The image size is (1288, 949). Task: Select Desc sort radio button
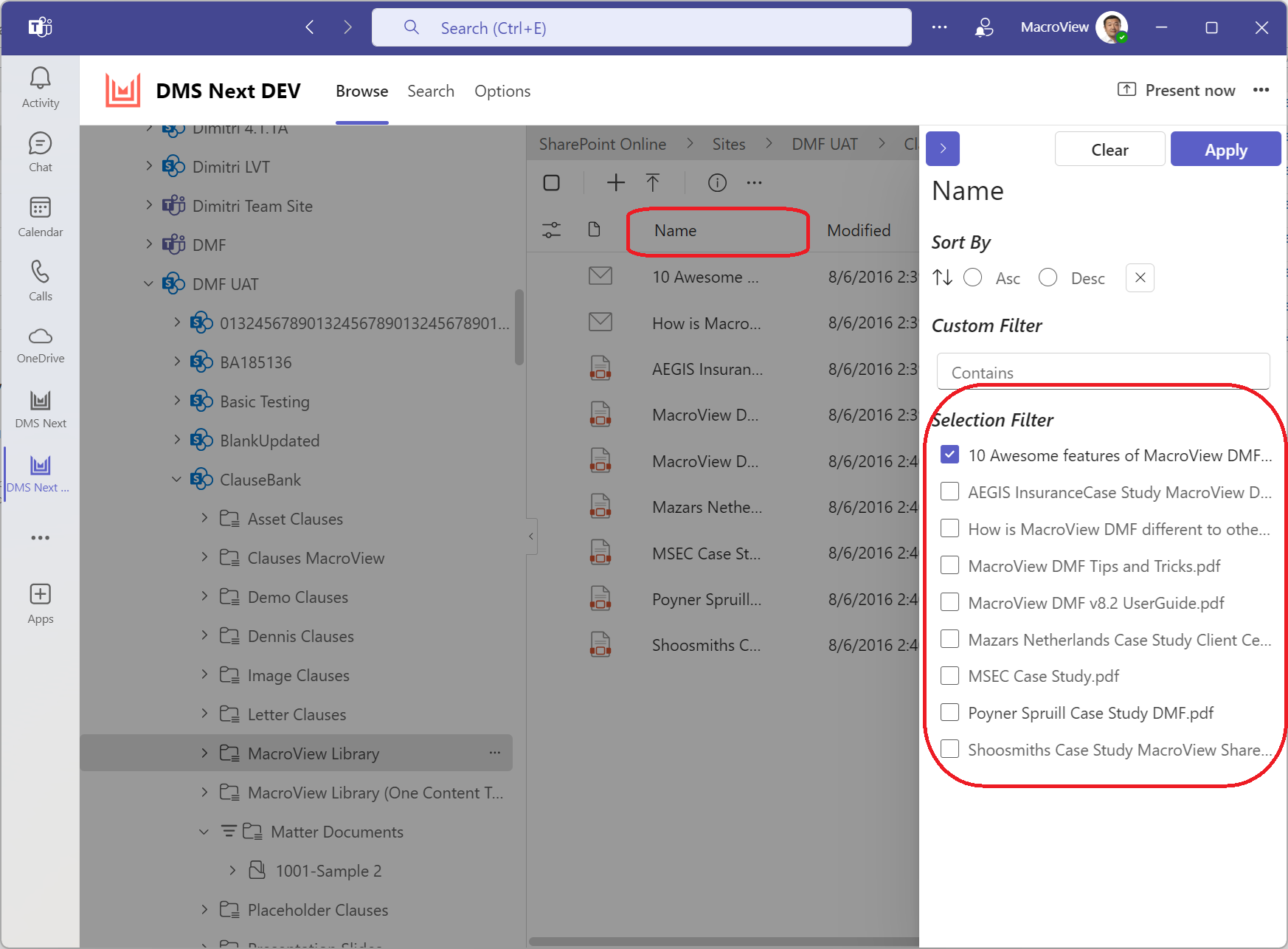tap(1048, 277)
